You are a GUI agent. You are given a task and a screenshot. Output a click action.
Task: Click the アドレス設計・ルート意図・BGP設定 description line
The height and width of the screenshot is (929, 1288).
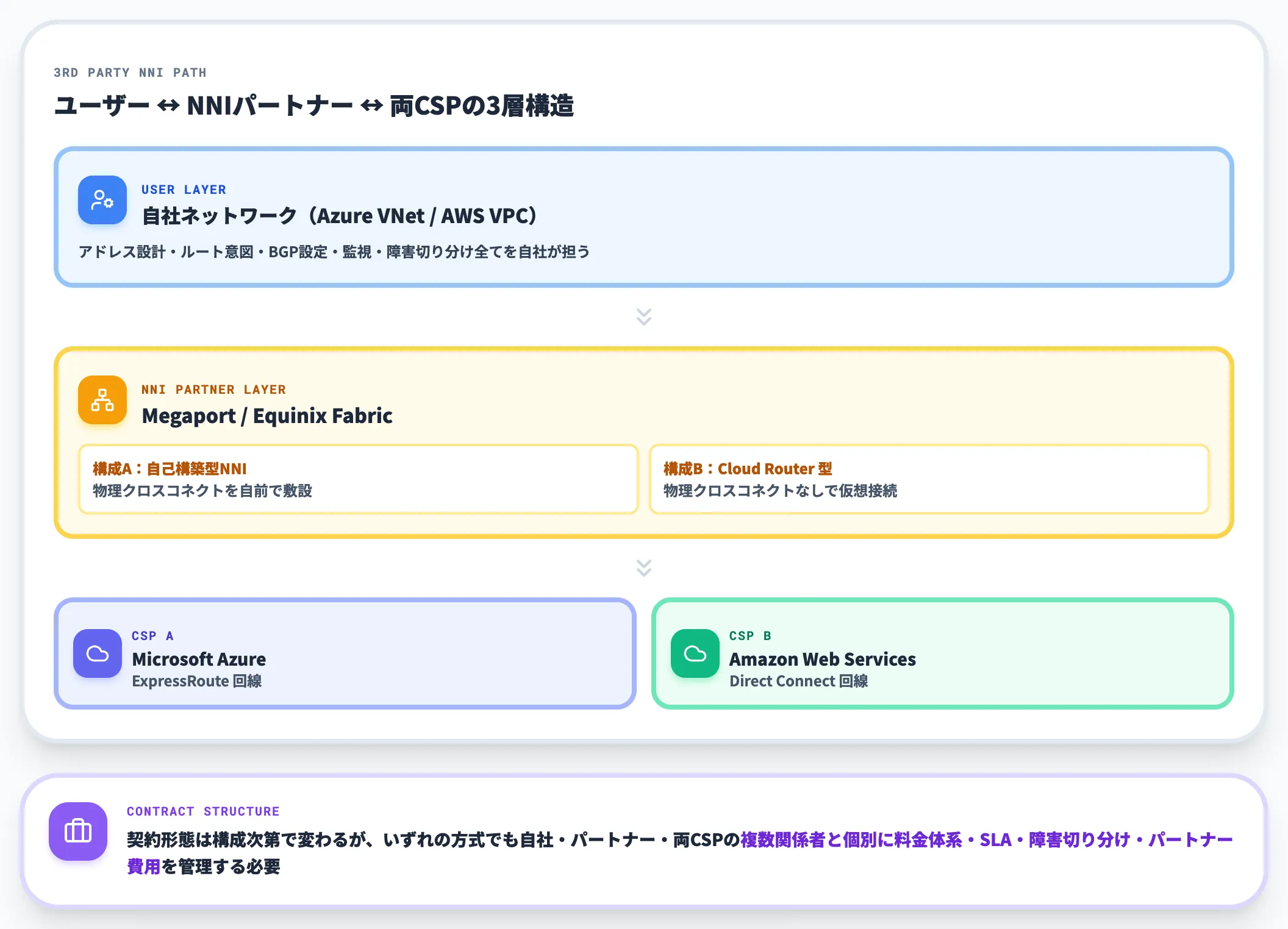click(x=334, y=252)
